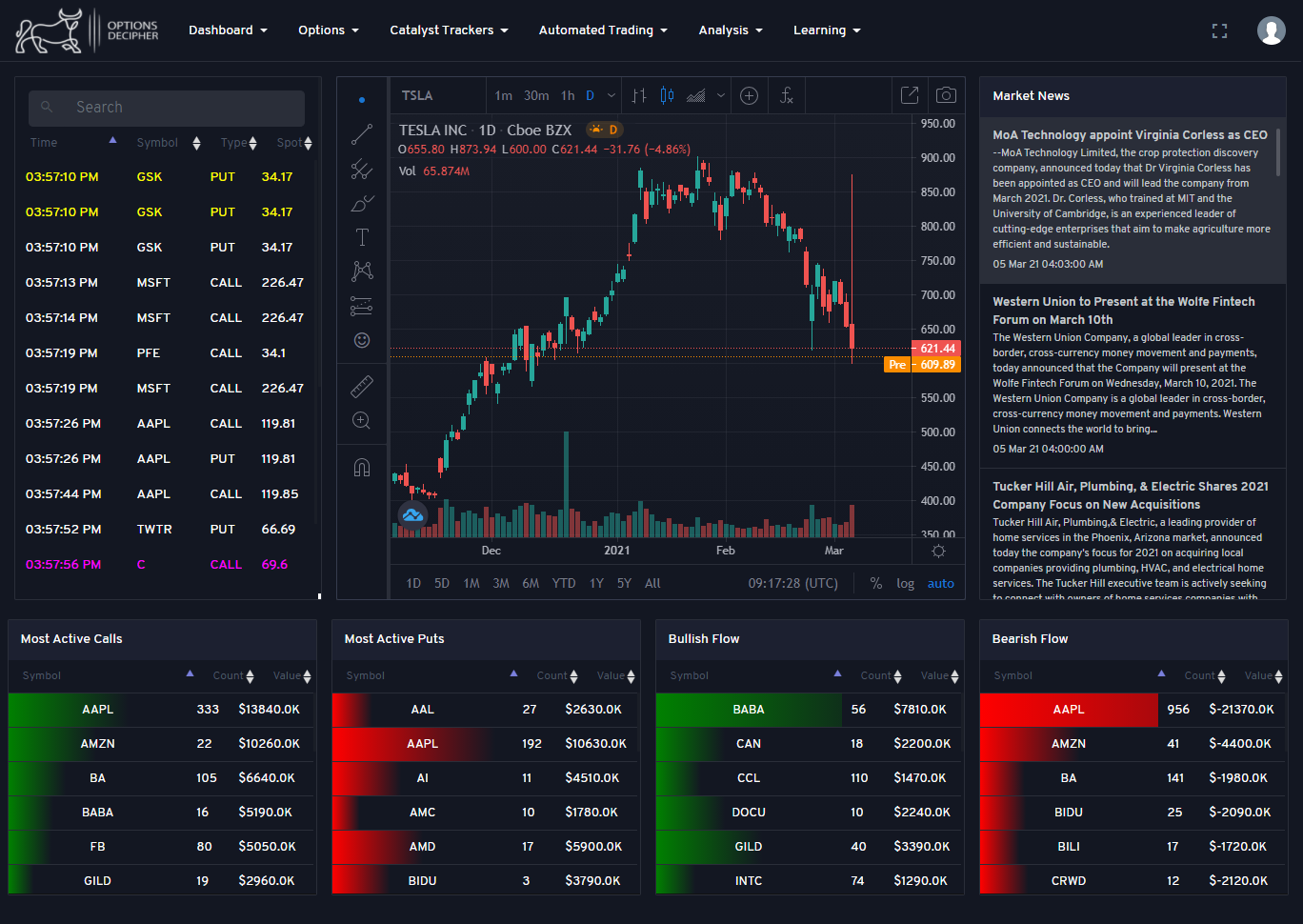Image resolution: width=1303 pixels, height=924 pixels.
Task: Click the TradingView logo on chart
Action: tap(412, 514)
